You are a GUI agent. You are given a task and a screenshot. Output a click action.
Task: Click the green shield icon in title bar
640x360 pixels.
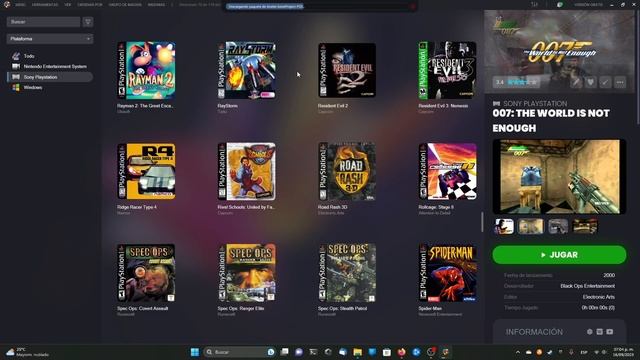(x=560, y=4)
